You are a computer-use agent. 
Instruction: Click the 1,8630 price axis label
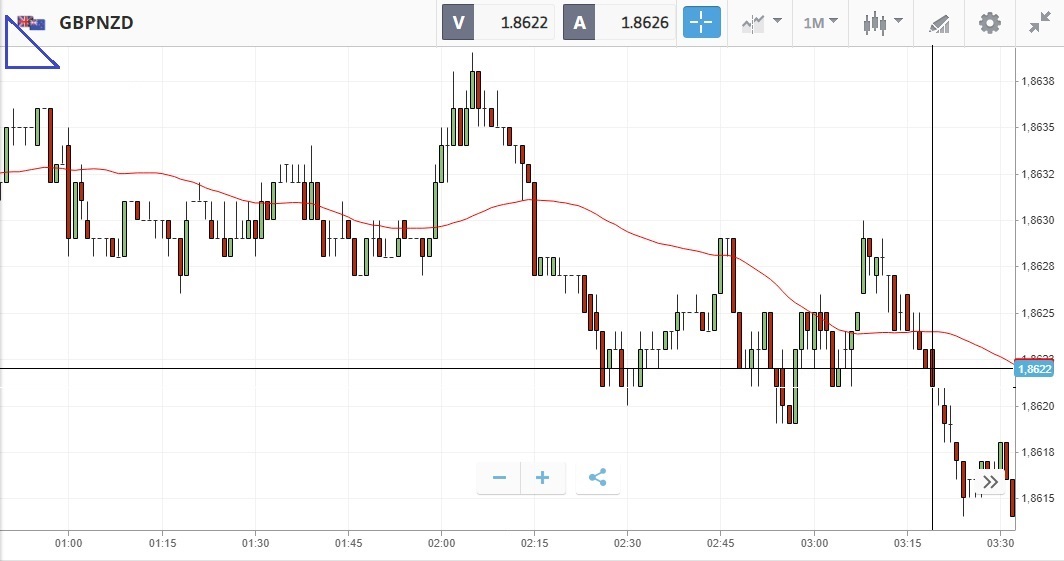pyautogui.click(x=1036, y=220)
